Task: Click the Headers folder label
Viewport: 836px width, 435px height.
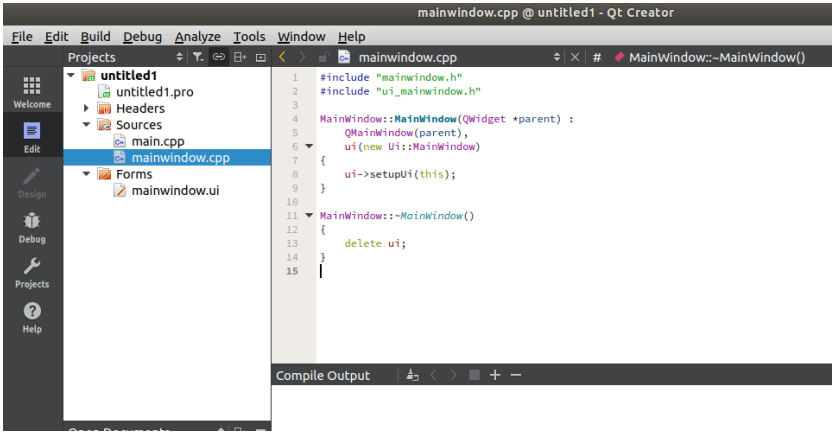Action: click(140, 108)
